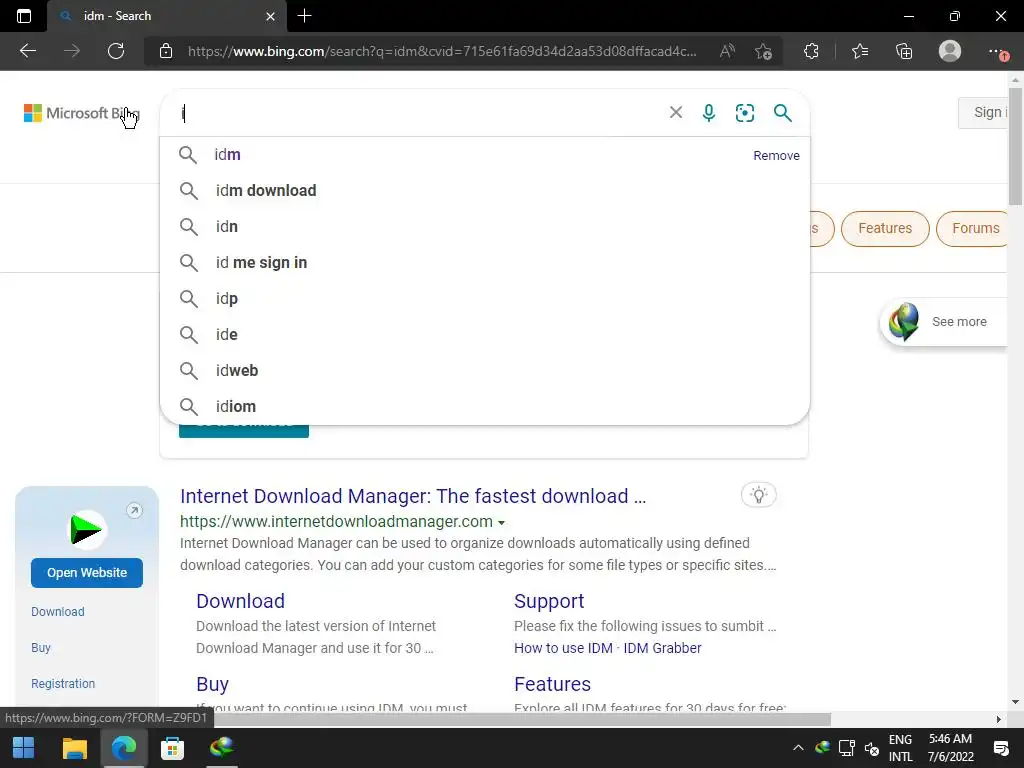Show hidden system tray icons
This screenshot has height=768, width=1024.
coord(798,748)
